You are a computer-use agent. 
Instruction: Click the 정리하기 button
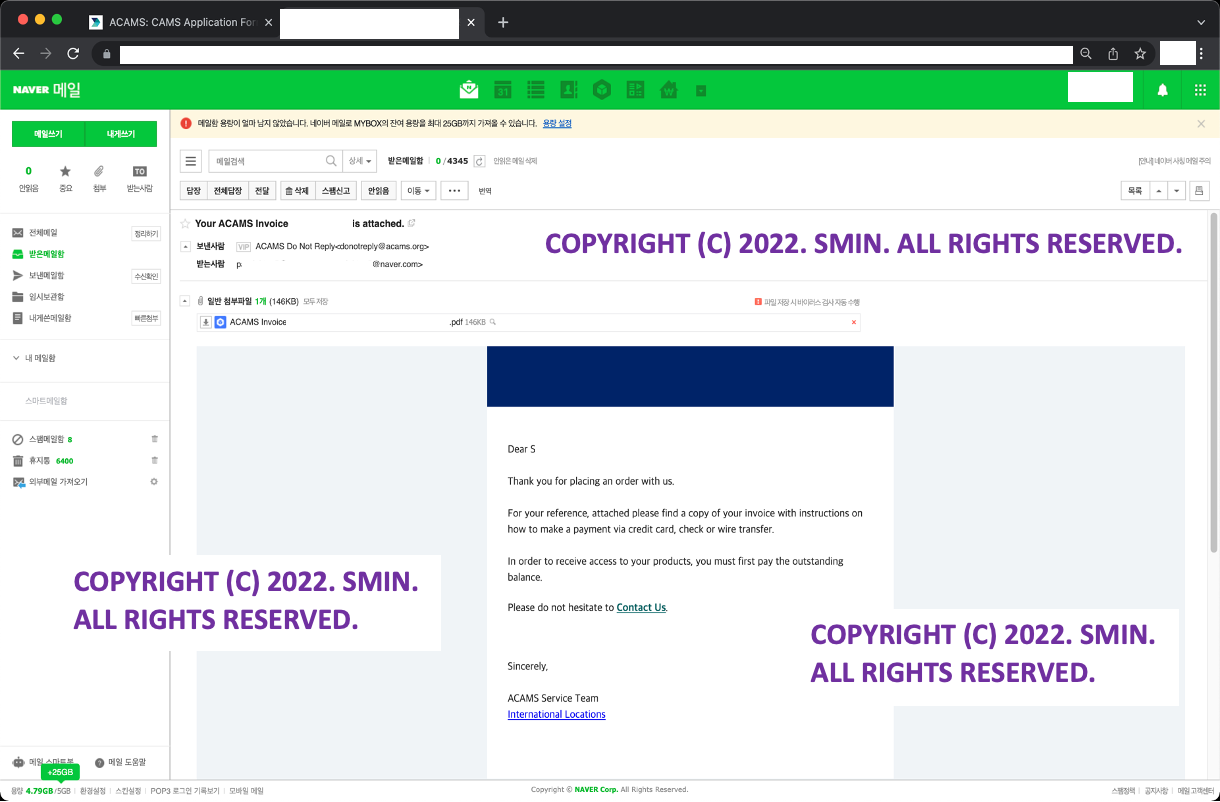pos(146,234)
